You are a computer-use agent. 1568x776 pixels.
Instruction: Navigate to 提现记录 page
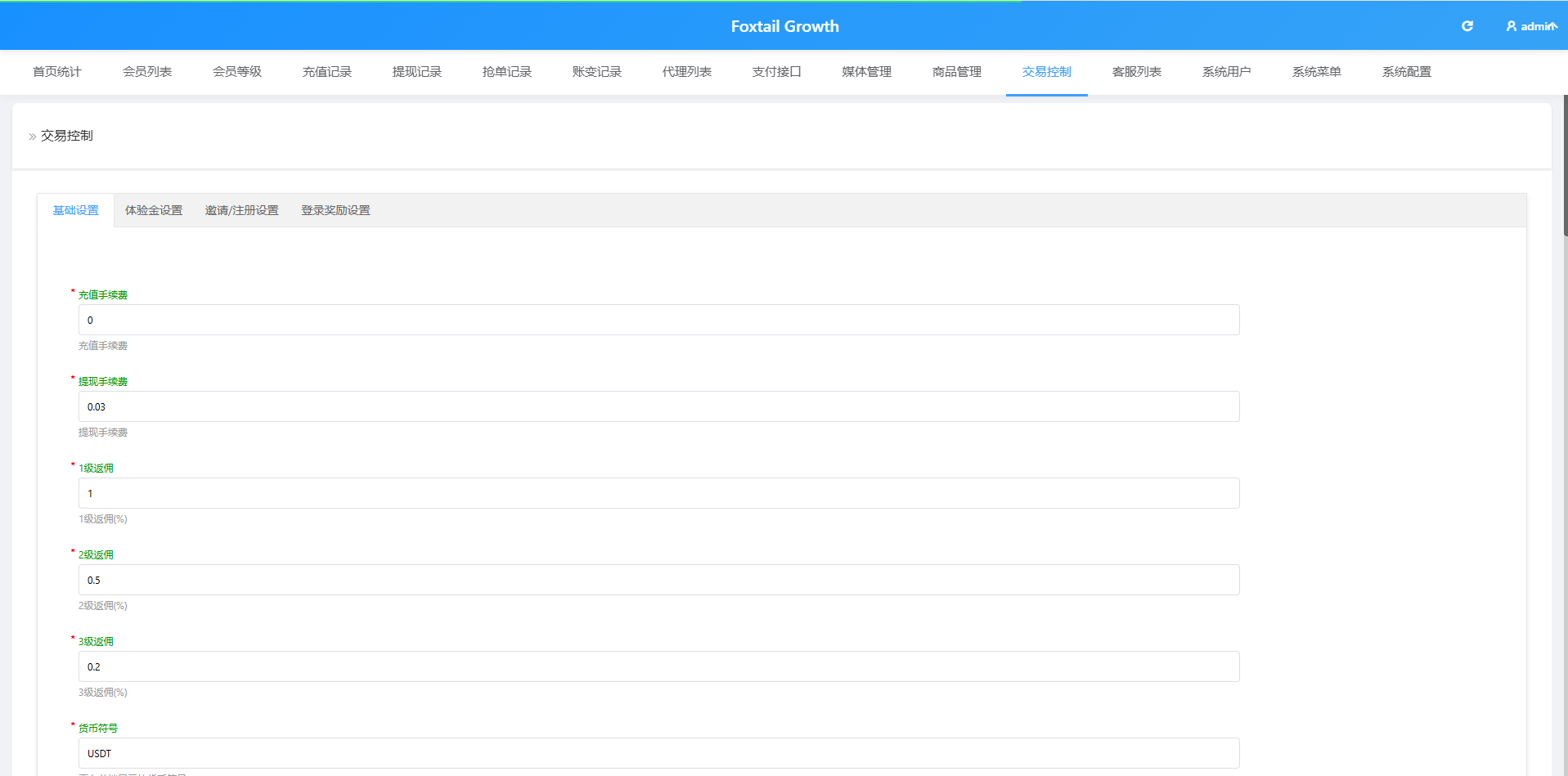(x=417, y=72)
